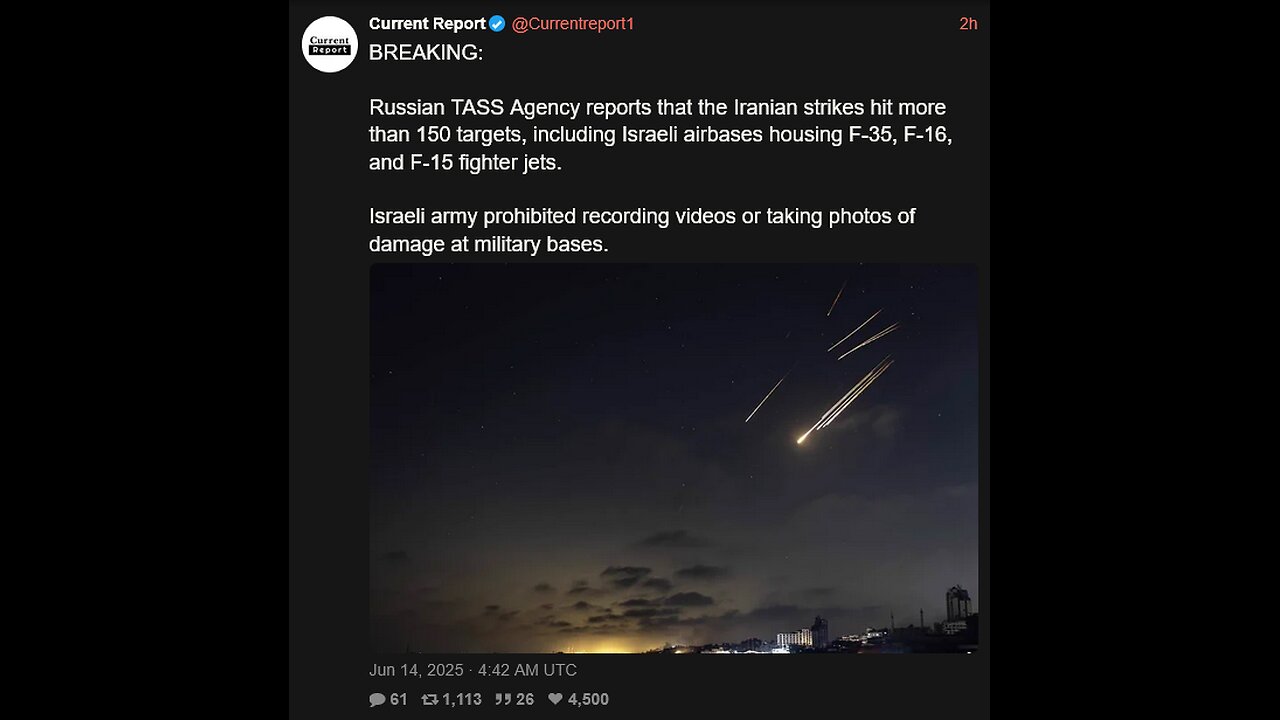Viewport: 1280px width, 720px height.
Task: Click the TASS Agency report paragraph
Action: 660,134
